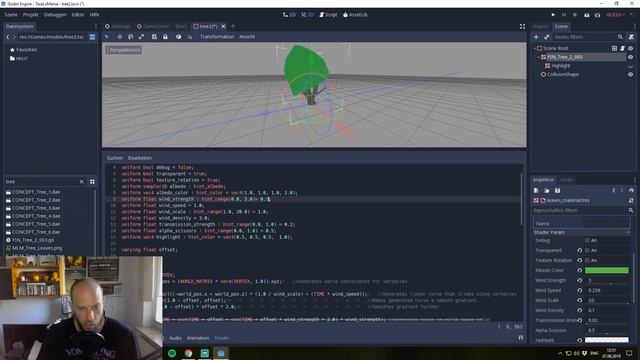The height and width of the screenshot is (360, 640).
Task: Toggle distraction-free mode expand icon
Action: coord(522,27)
